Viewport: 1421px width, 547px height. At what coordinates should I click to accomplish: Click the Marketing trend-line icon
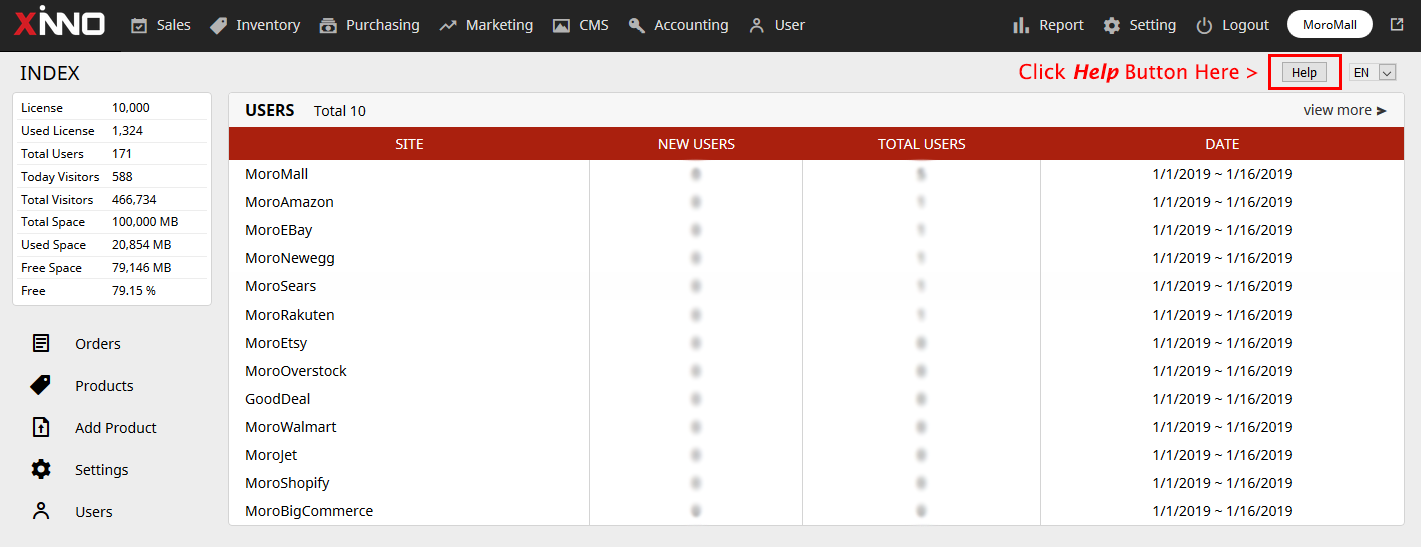tap(448, 25)
